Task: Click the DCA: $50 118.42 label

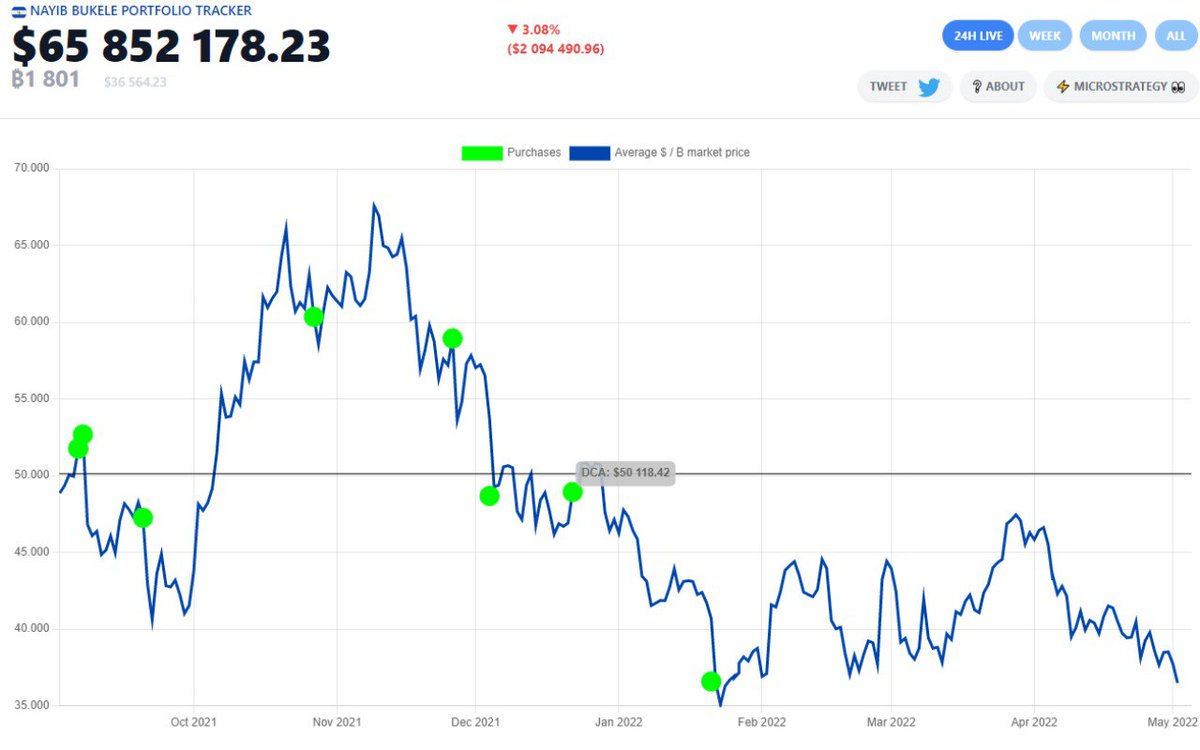Action: click(625, 474)
